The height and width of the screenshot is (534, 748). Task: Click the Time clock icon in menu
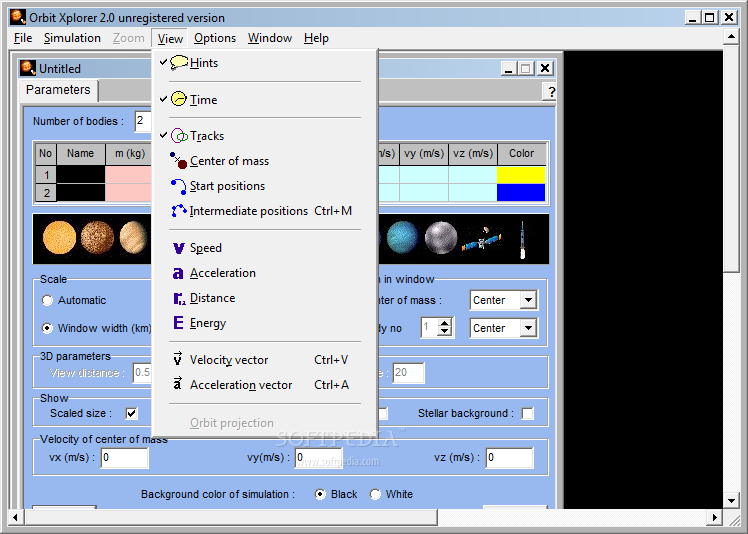(179, 99)
